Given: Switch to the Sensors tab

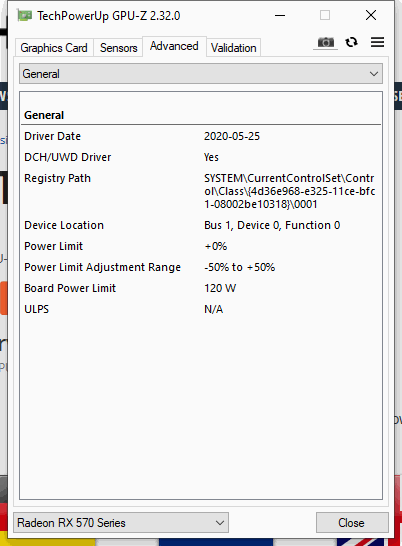Looking at the screenshot, I should 118,48.
